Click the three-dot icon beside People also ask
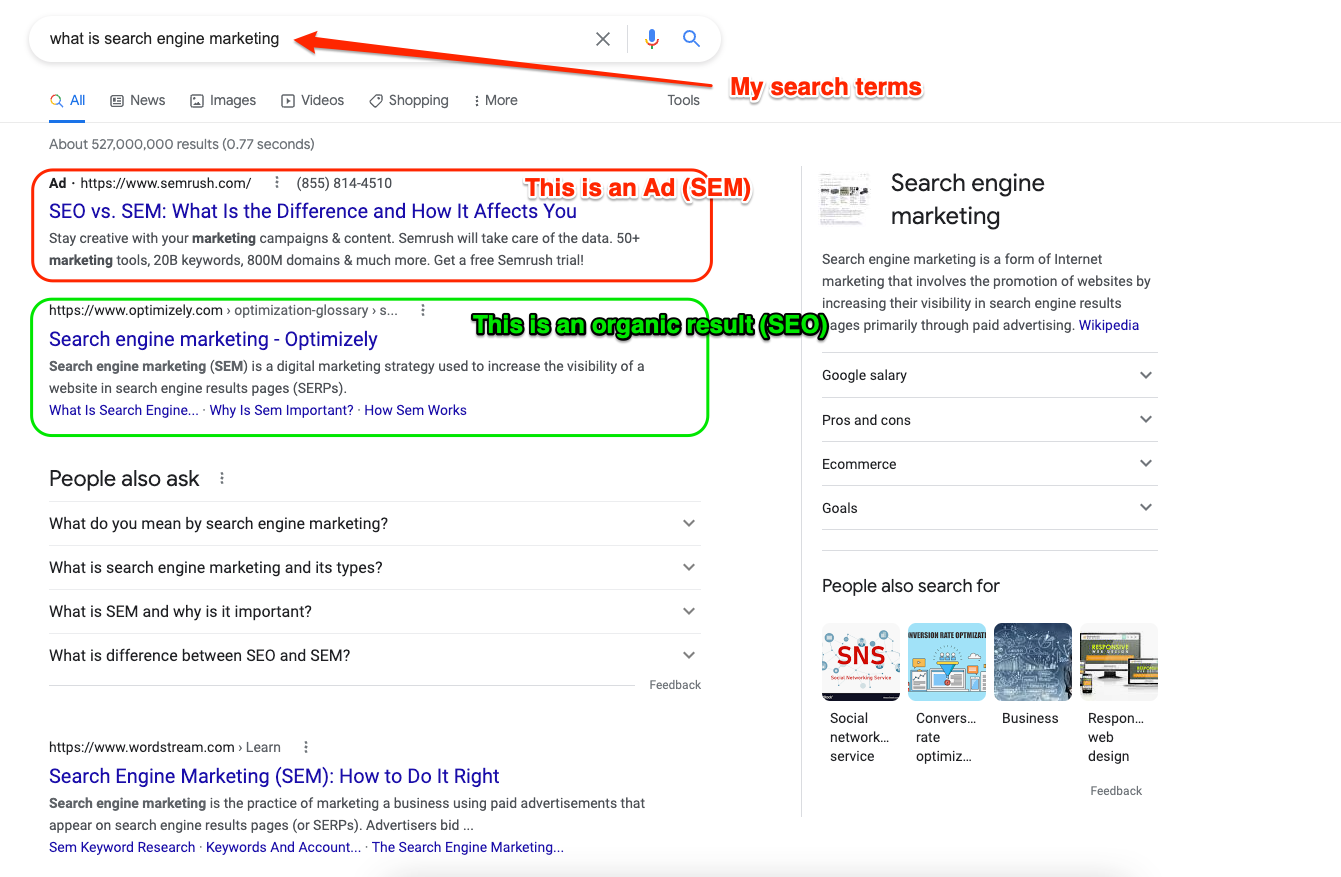The height and width of the screenshot is (877, 1341). pos(222,478)
